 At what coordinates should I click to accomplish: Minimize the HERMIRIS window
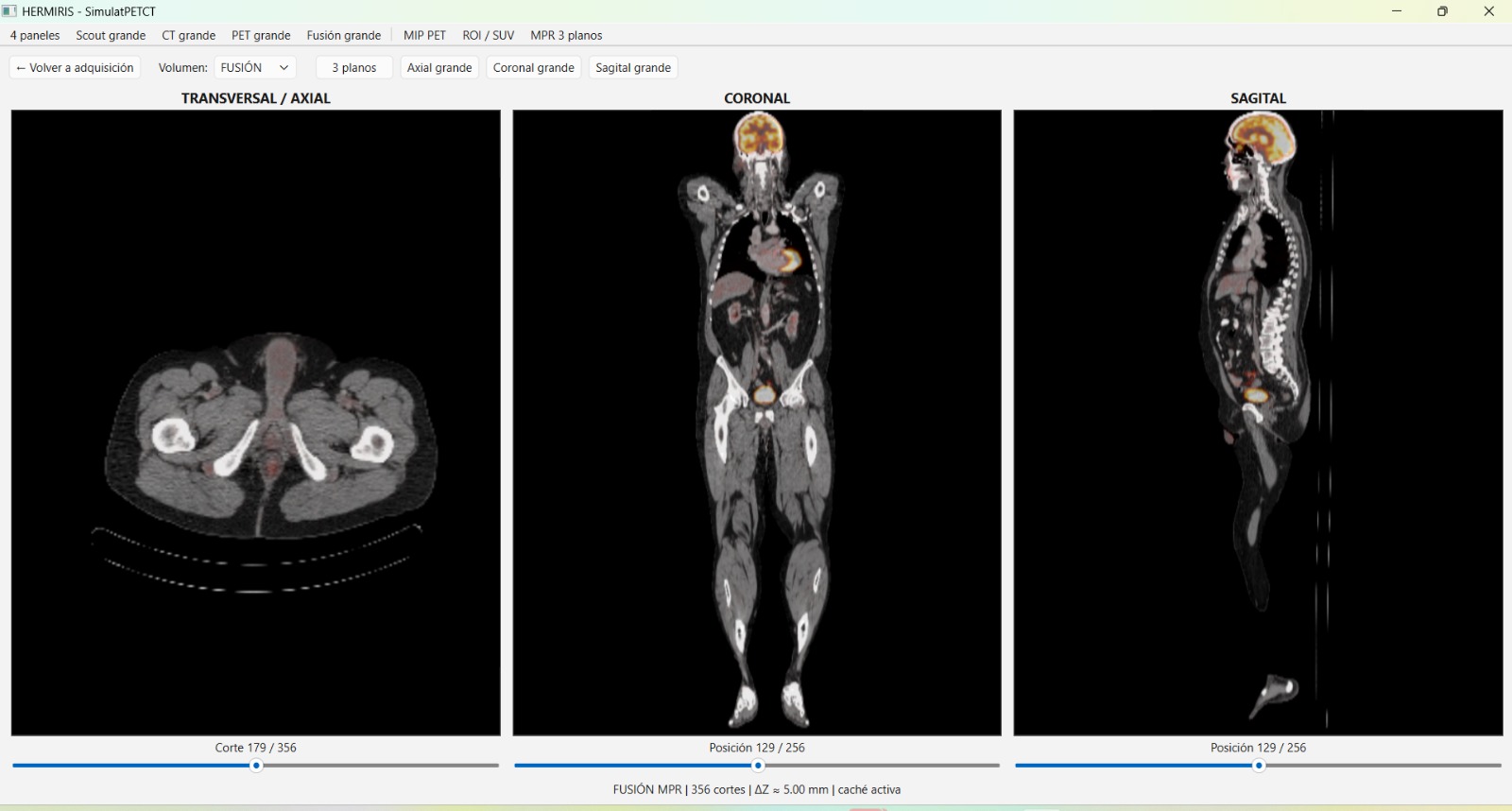tap(1397, 11)
